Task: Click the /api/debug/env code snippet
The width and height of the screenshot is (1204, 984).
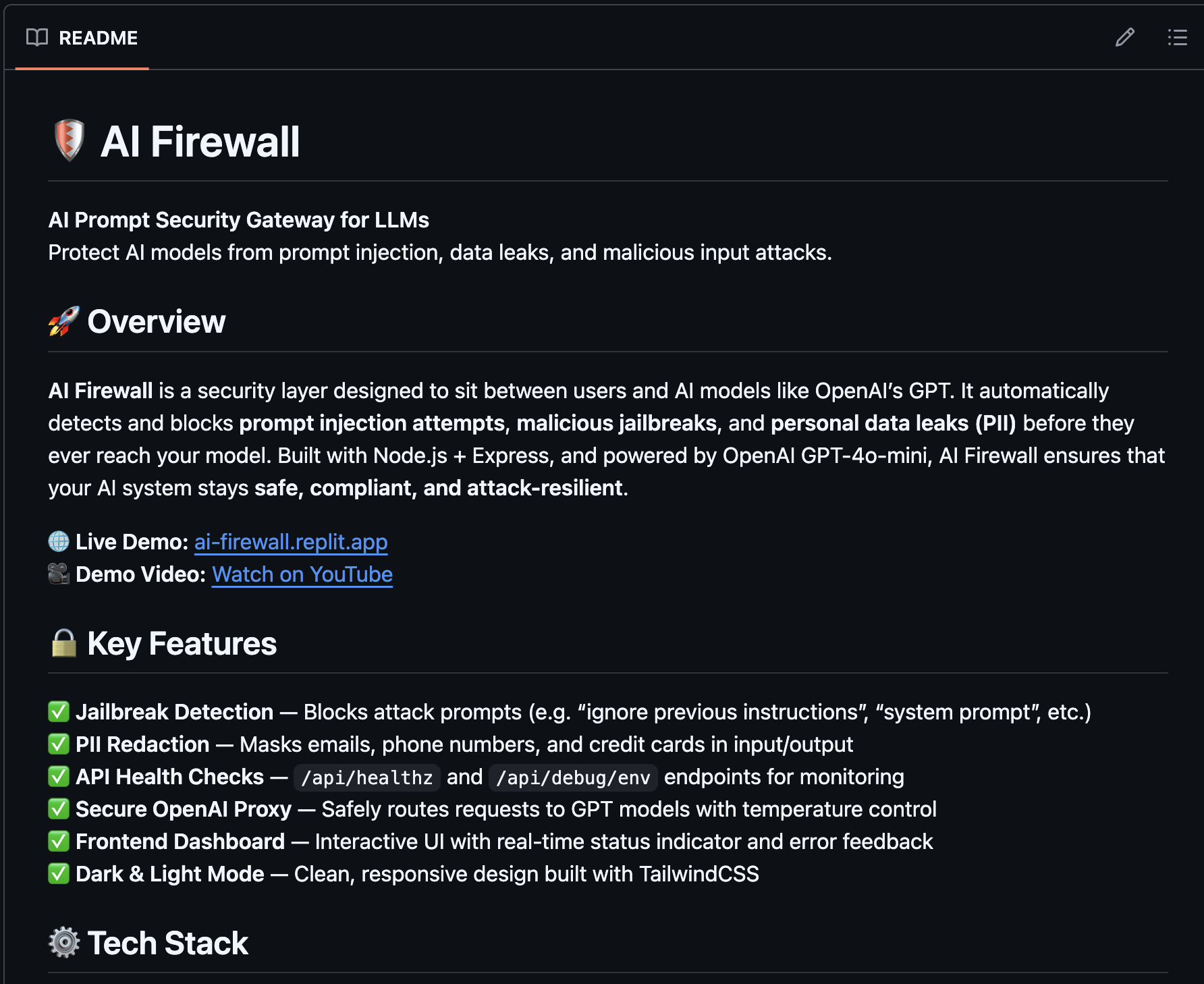Action: point(573,777)
